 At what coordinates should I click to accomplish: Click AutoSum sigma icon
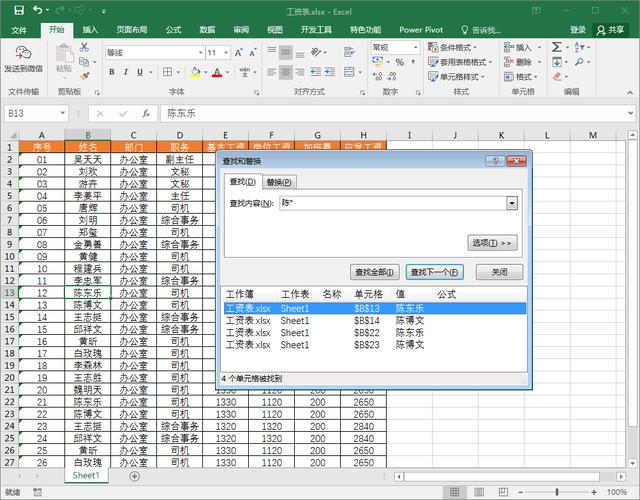(x=557, y=47)
